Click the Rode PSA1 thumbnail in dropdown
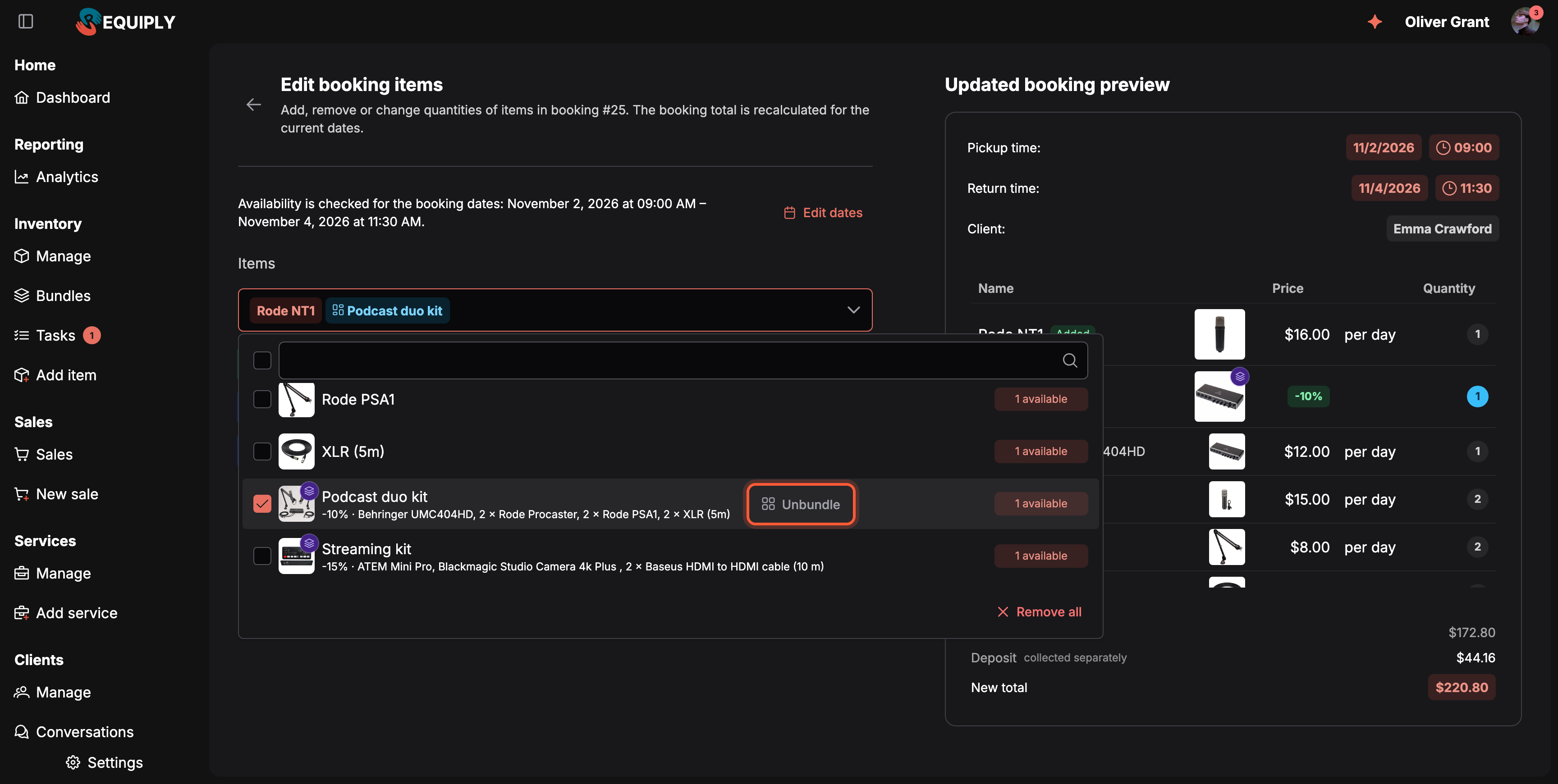 point(296,399)
